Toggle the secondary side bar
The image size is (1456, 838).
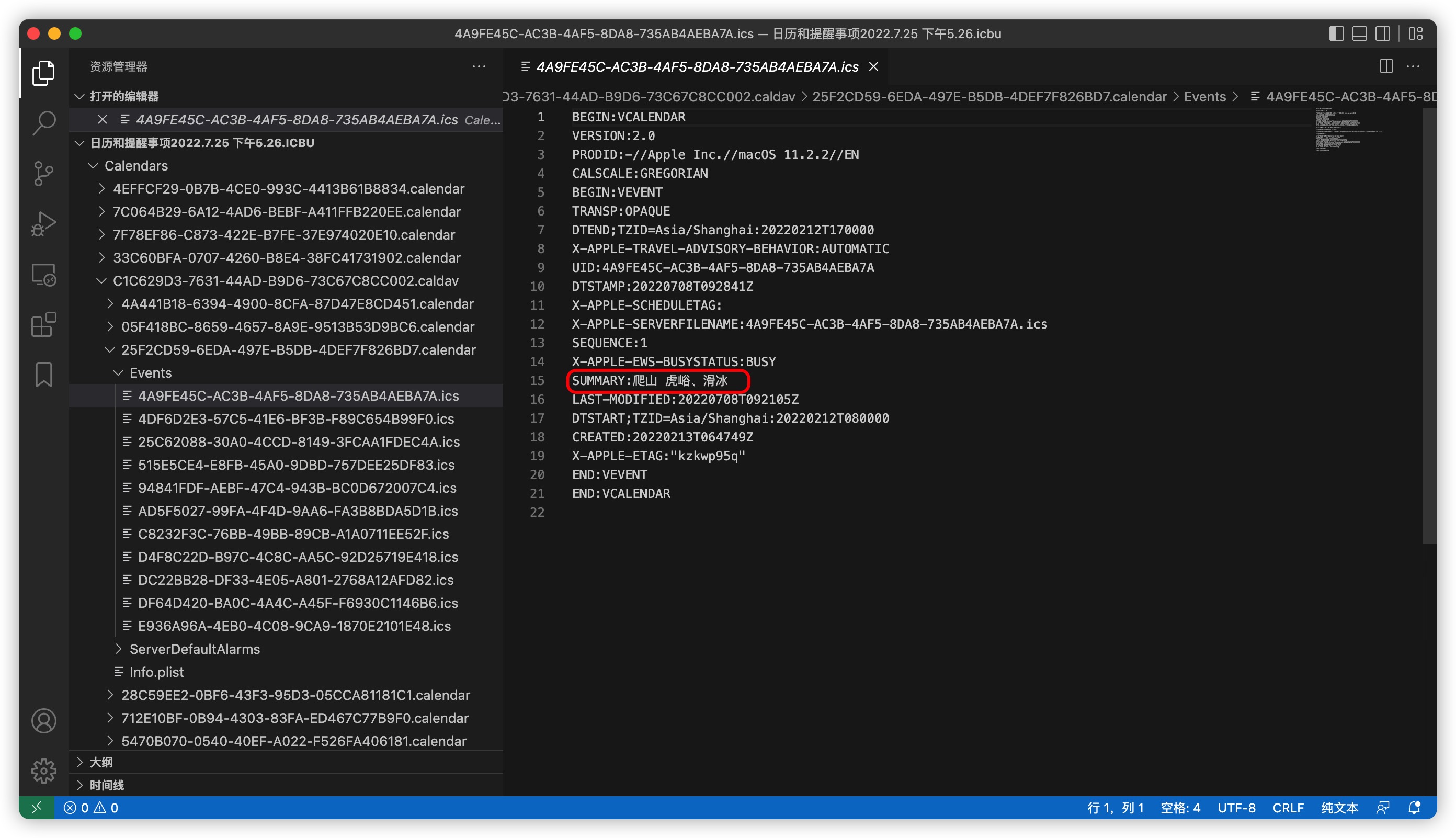(1382, 33)
